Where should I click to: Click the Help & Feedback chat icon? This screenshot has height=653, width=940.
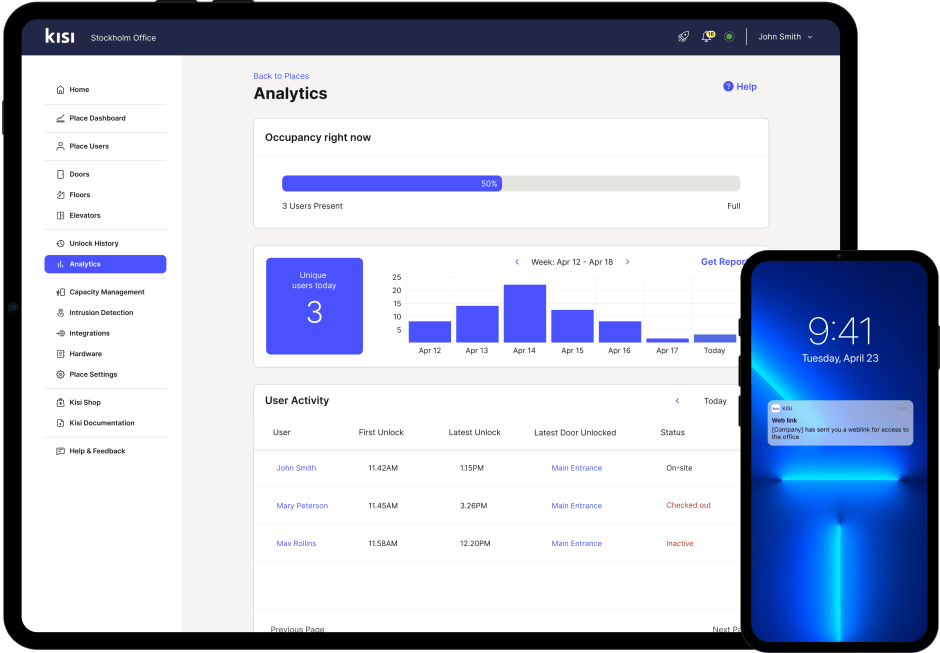[x=60, y=451]
